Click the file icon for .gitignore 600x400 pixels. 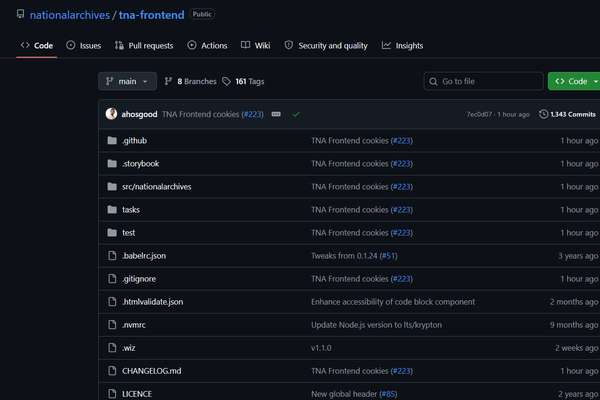(x=112, y=278)
